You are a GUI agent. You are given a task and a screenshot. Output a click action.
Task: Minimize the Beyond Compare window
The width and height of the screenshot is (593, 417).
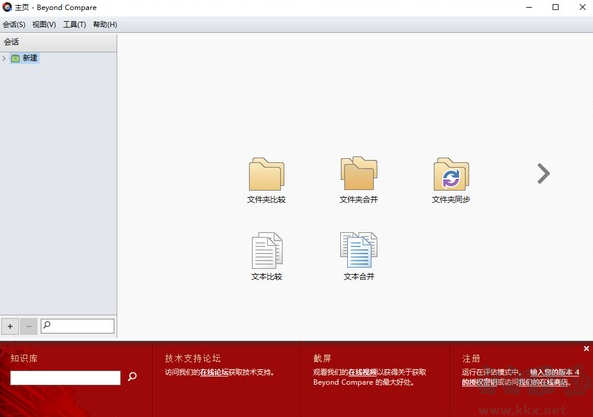pos(529,7)
